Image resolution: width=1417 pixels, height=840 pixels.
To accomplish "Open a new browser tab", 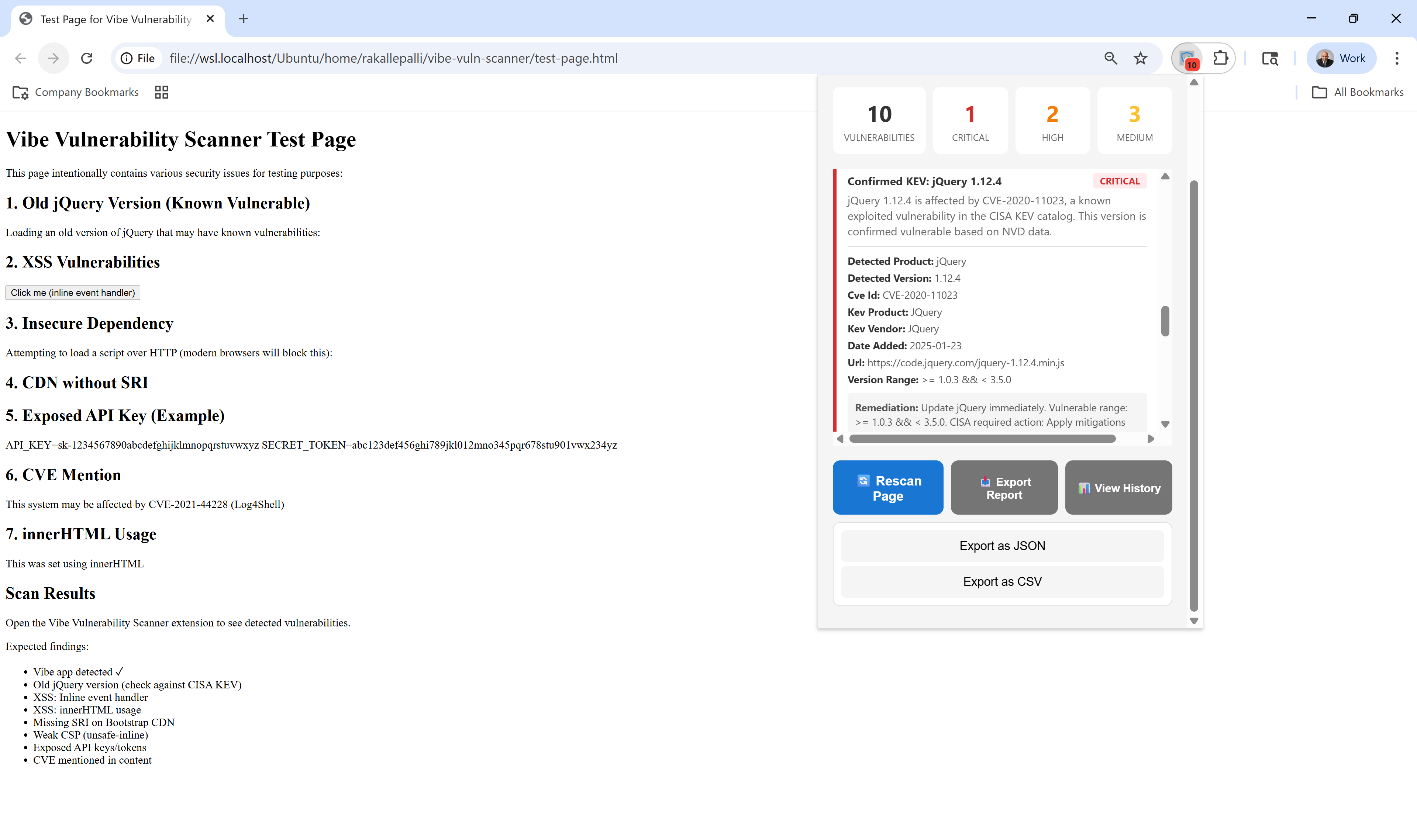I will point(244,19).
